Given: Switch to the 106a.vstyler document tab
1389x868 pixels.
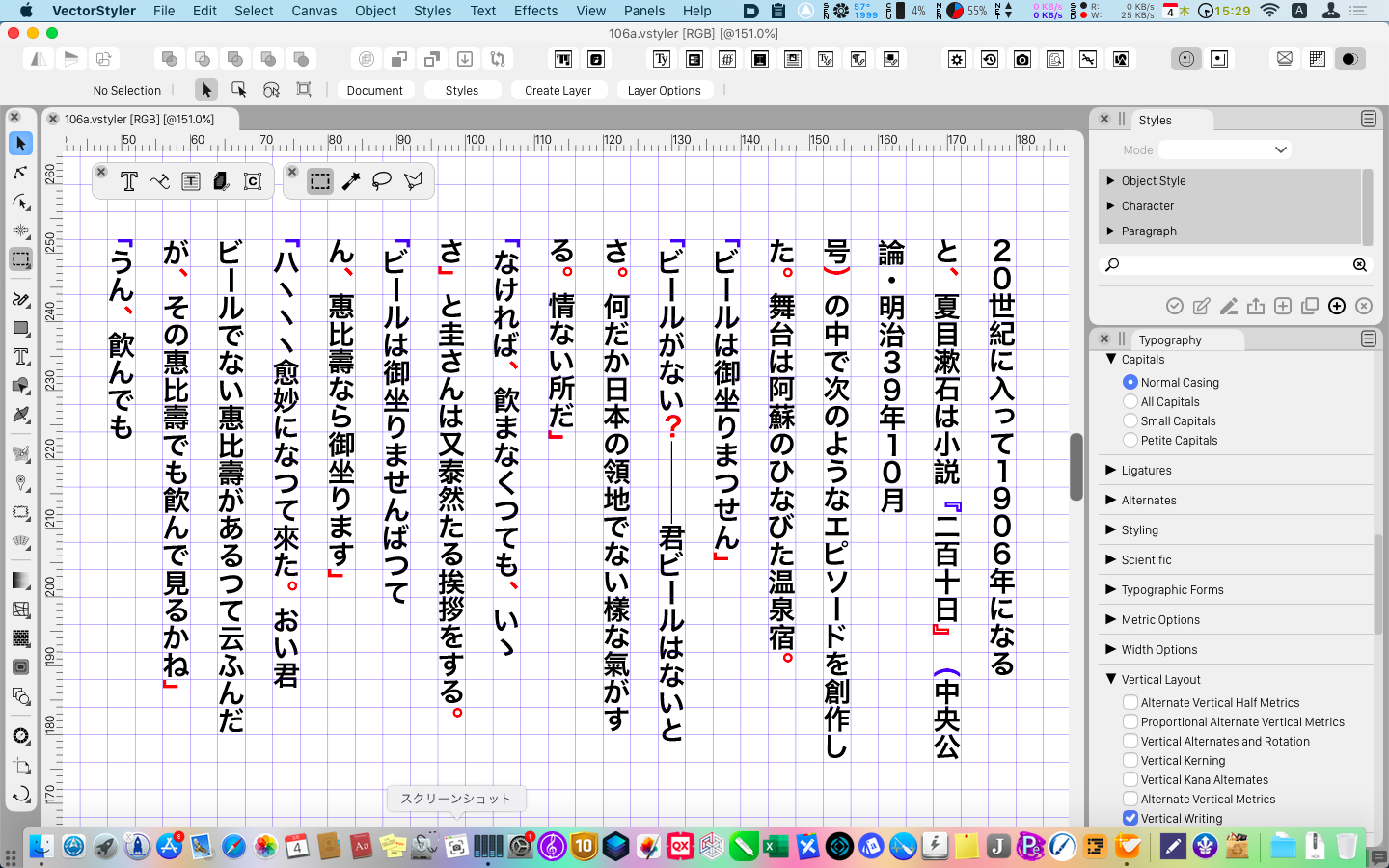Looking at the screenshot, I should 139,120.
